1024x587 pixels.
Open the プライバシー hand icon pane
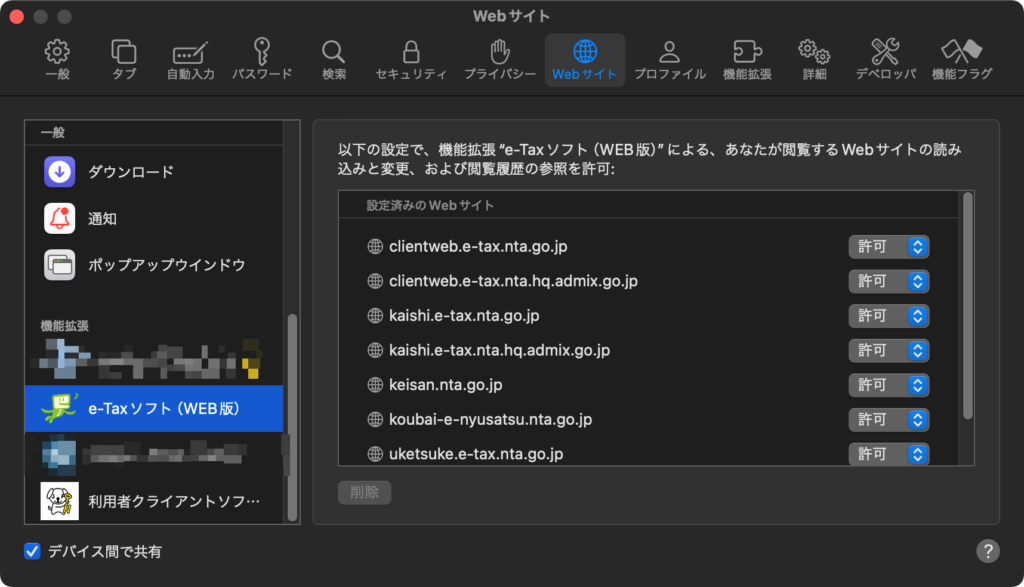tap(499, 60)
